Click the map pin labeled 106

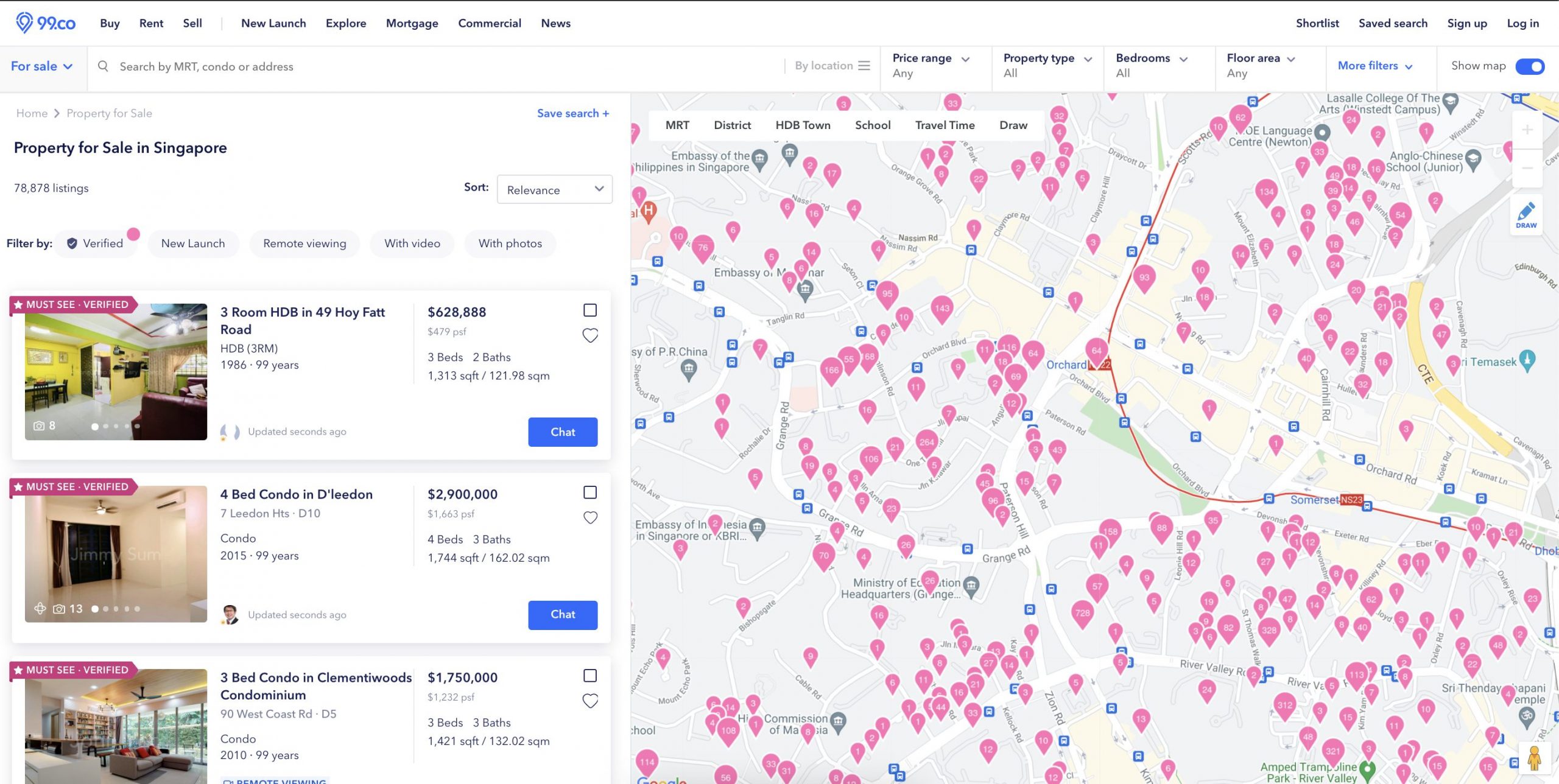(x=871, y=460)
